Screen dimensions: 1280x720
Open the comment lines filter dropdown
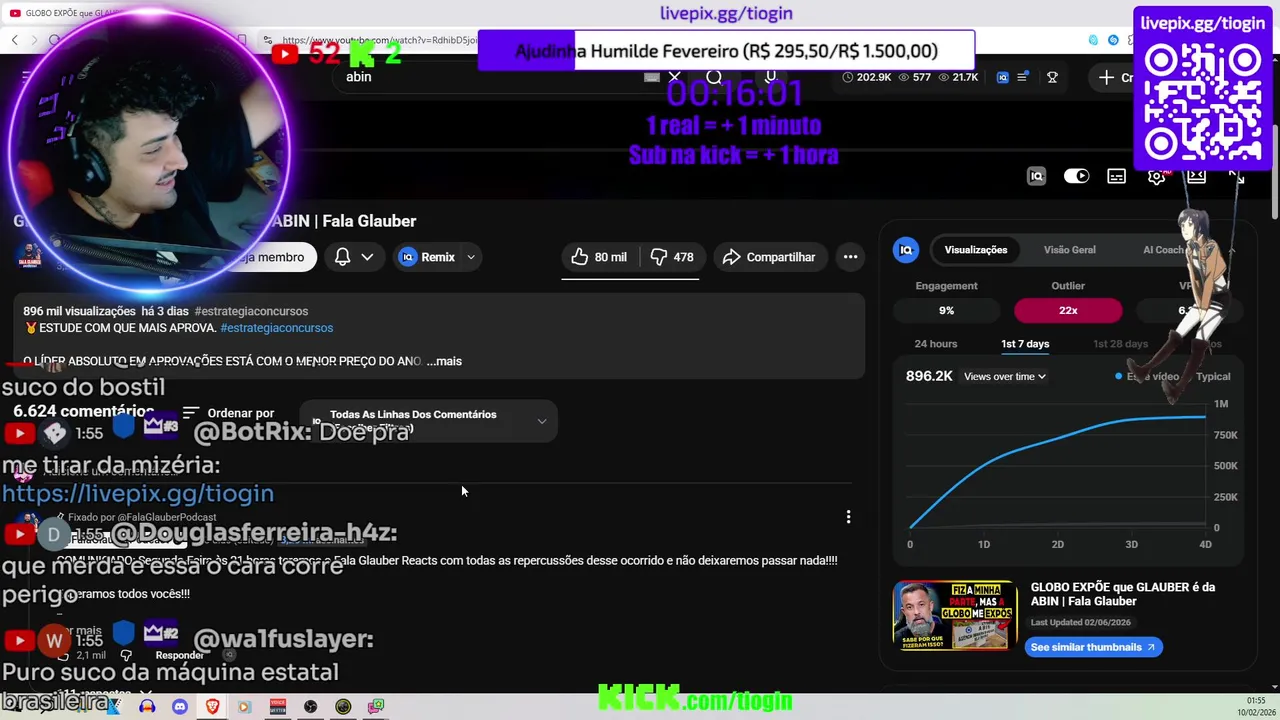pyautogui.click(x=428, y=421)
